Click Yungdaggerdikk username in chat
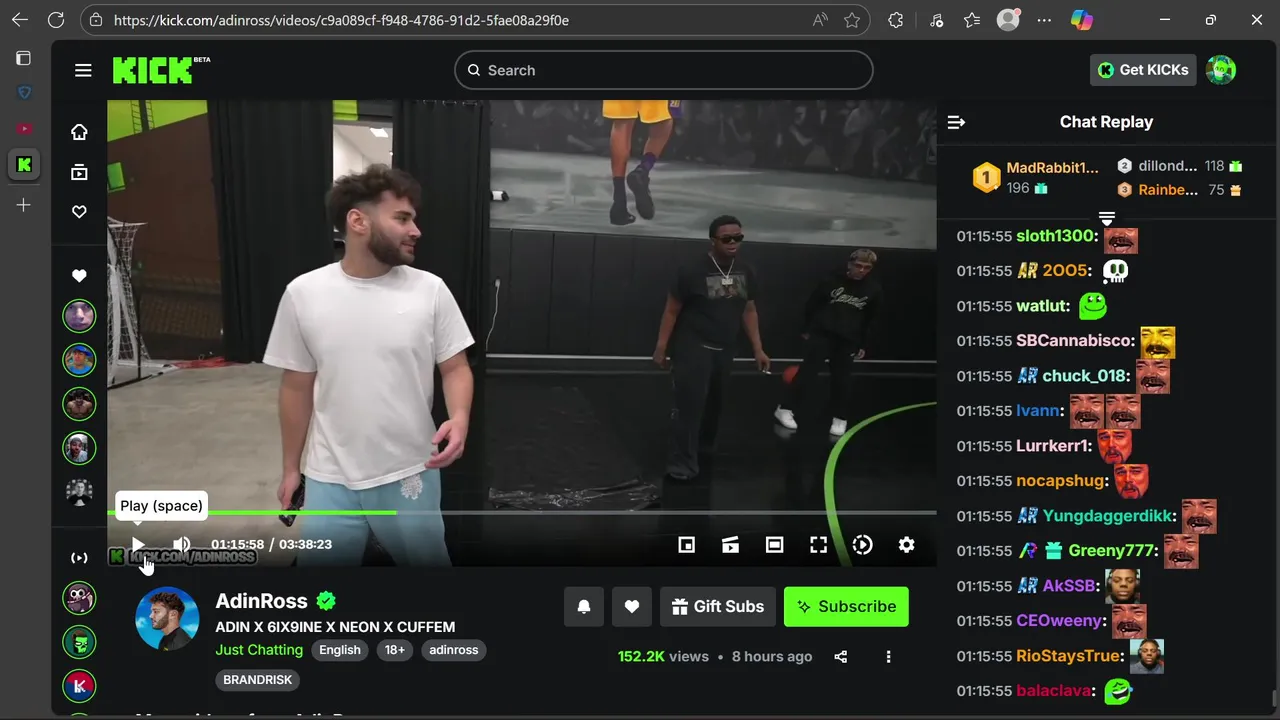The width and height of the screenshot is (1280, 720). (x=1109, y=516)
